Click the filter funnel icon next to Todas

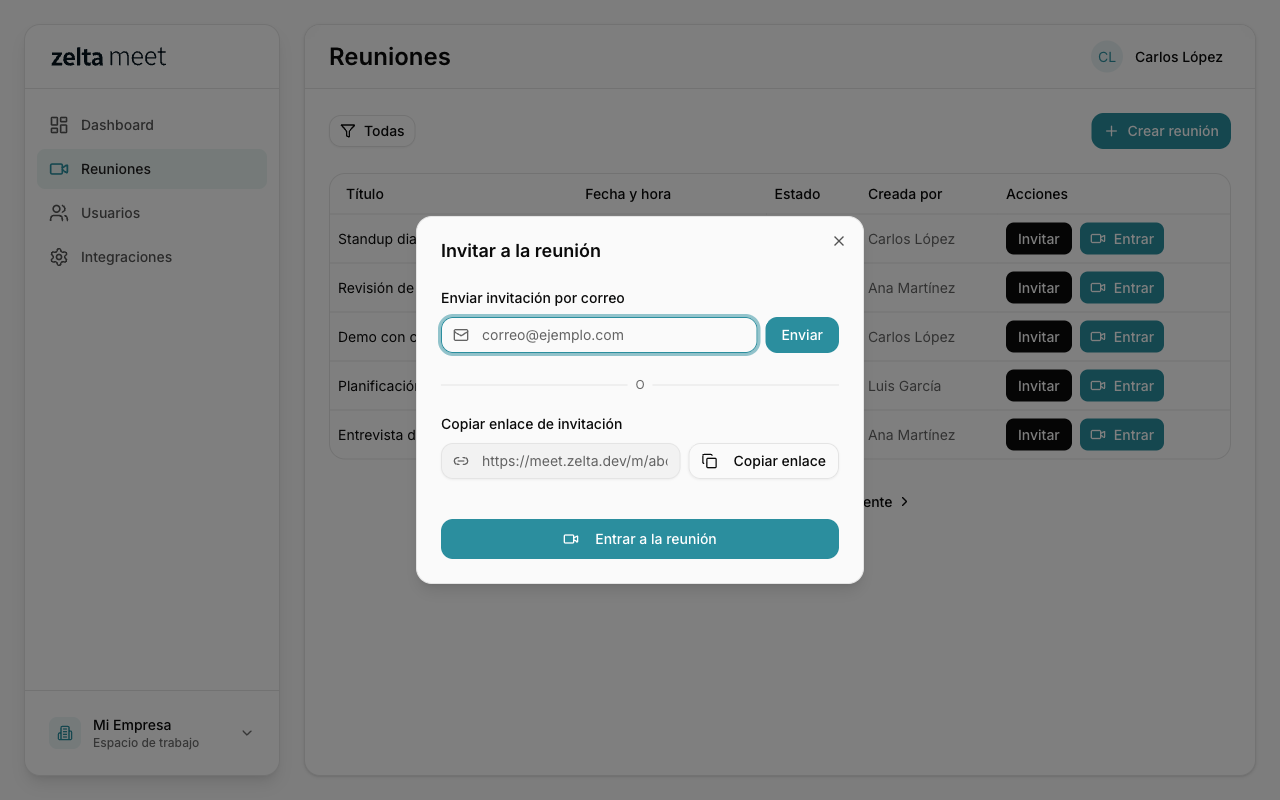click(x=348, y=131)
